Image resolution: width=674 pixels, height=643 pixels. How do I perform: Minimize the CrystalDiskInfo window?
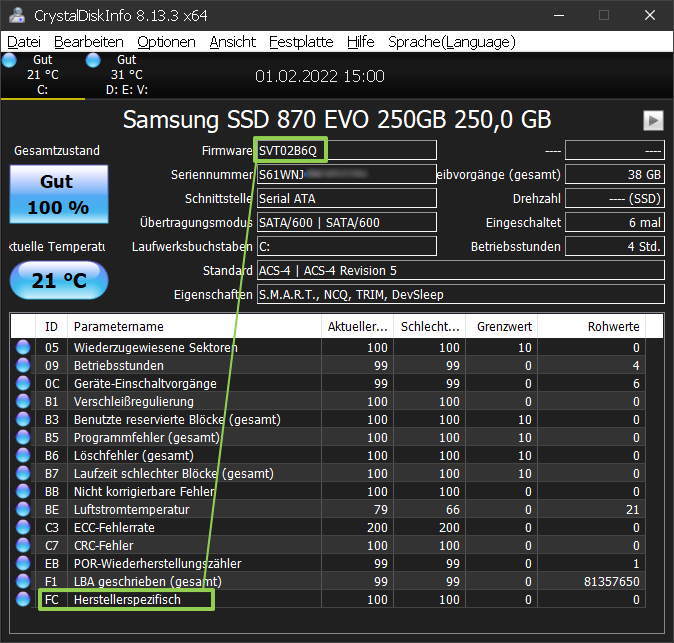click(559, 15)
